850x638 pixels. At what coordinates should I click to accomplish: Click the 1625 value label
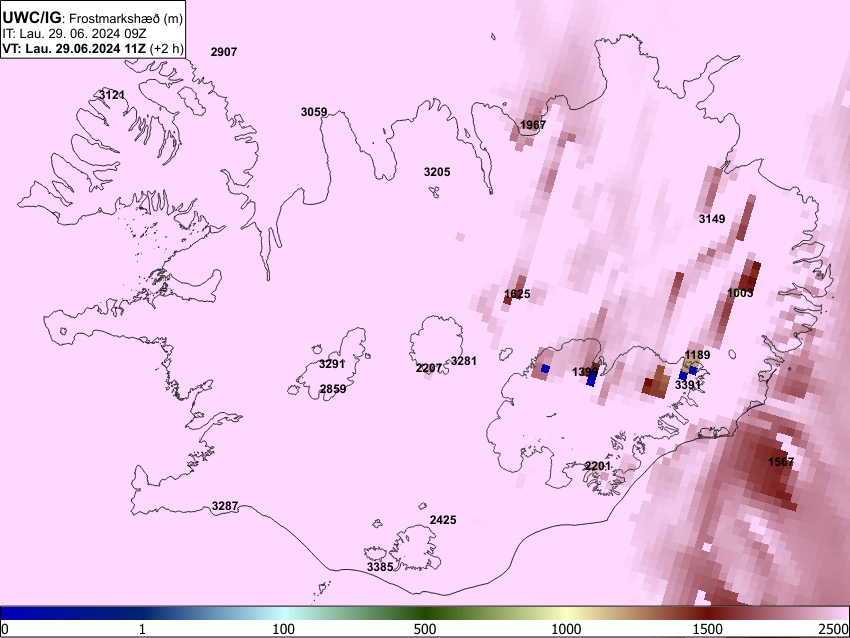[517, 294]
